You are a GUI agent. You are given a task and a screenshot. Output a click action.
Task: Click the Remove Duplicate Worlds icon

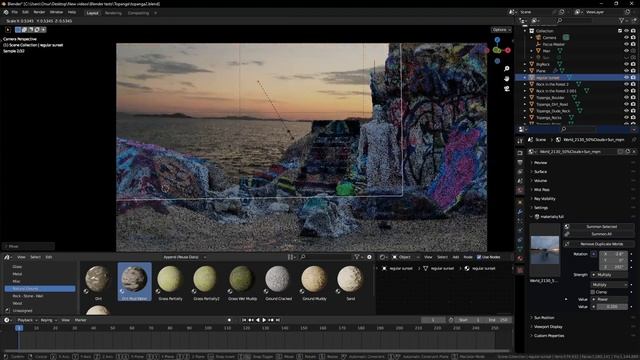[567, 244]
